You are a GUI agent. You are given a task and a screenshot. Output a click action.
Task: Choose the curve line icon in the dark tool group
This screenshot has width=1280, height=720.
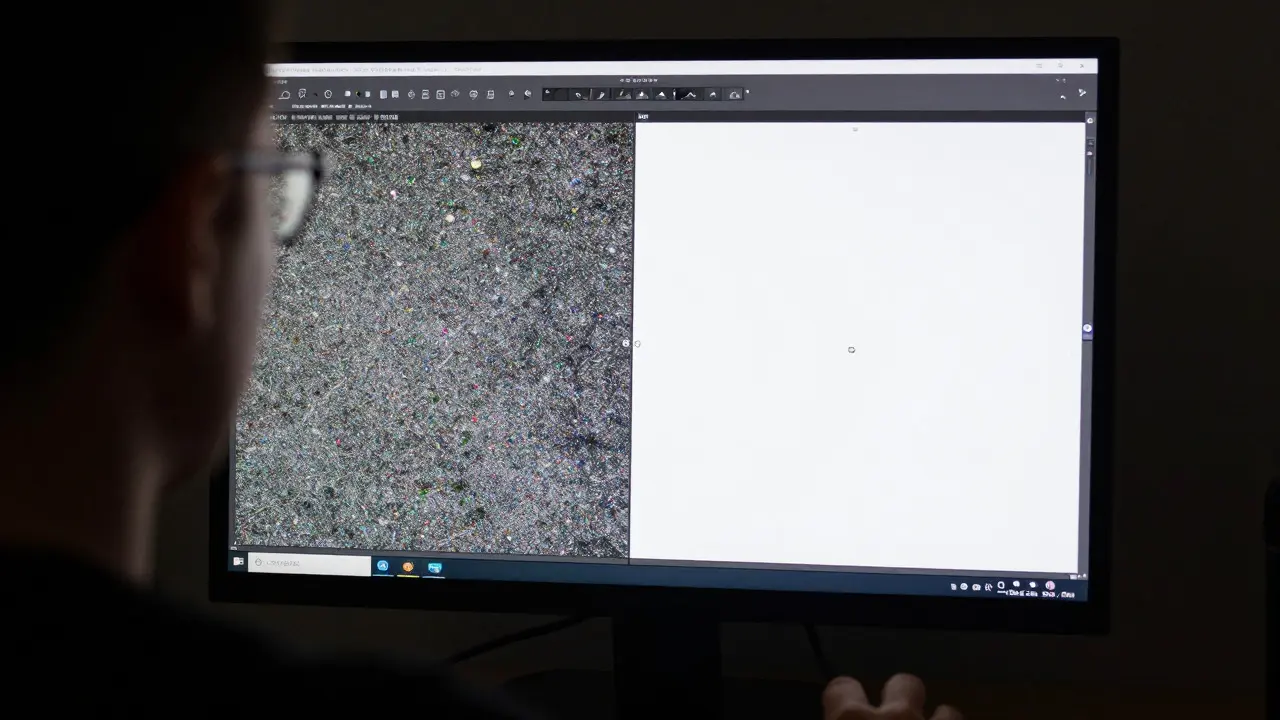690,95
